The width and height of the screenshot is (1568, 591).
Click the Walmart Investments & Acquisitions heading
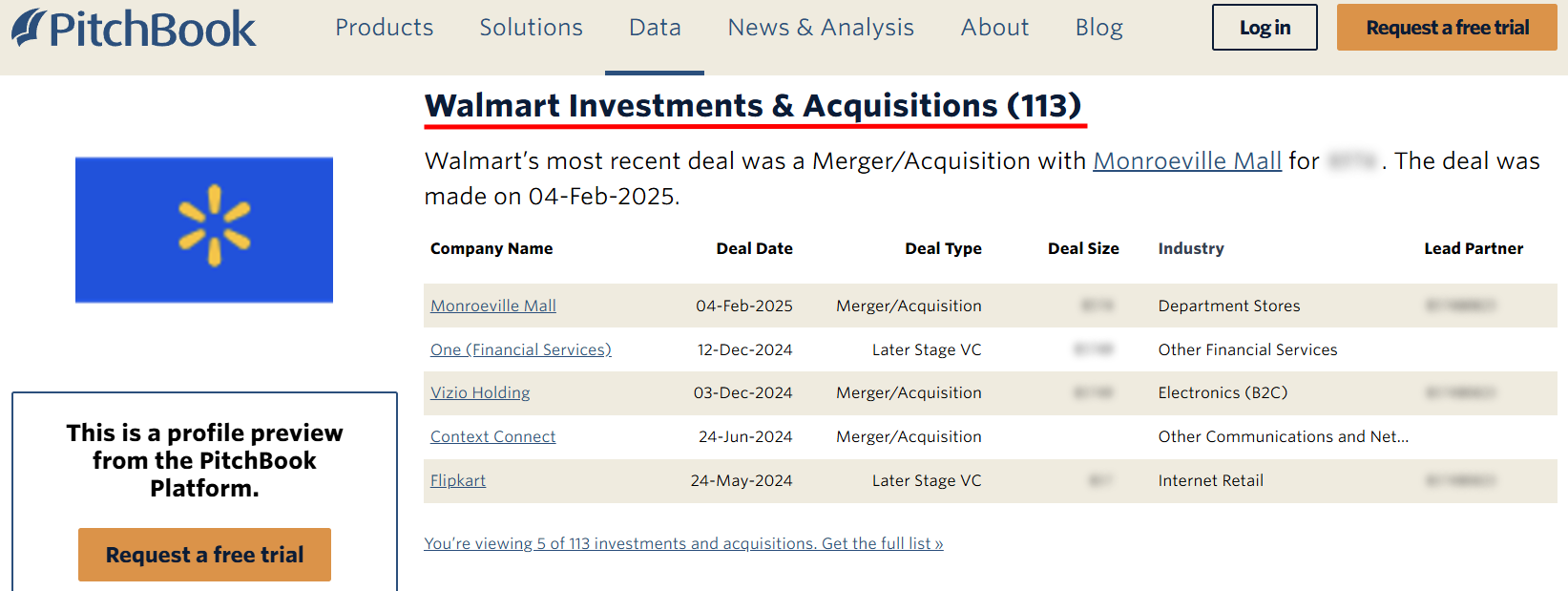tap(753, 105)
